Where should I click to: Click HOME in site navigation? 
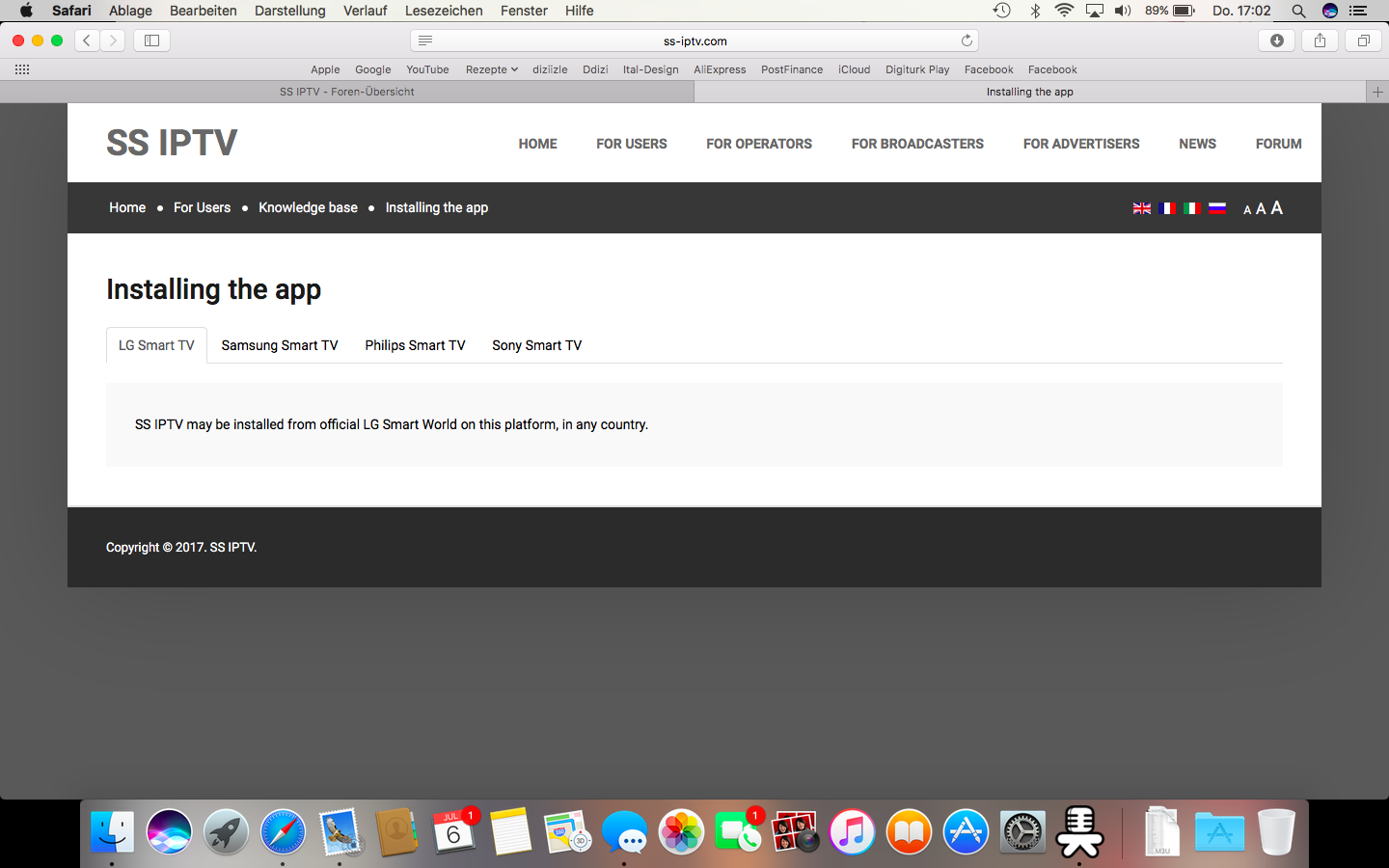tap(537, 144)
